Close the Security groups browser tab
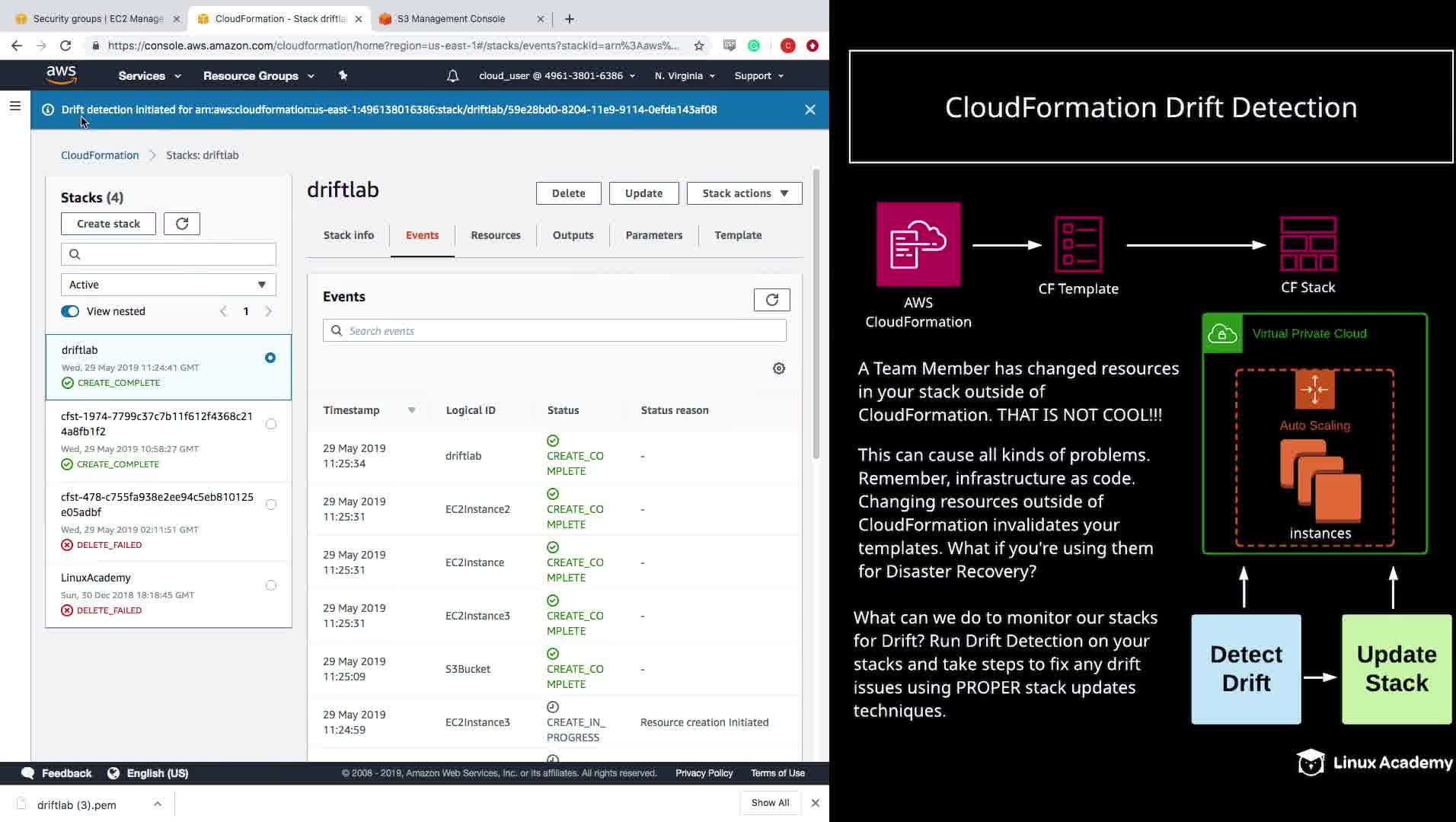 point(177,19)
